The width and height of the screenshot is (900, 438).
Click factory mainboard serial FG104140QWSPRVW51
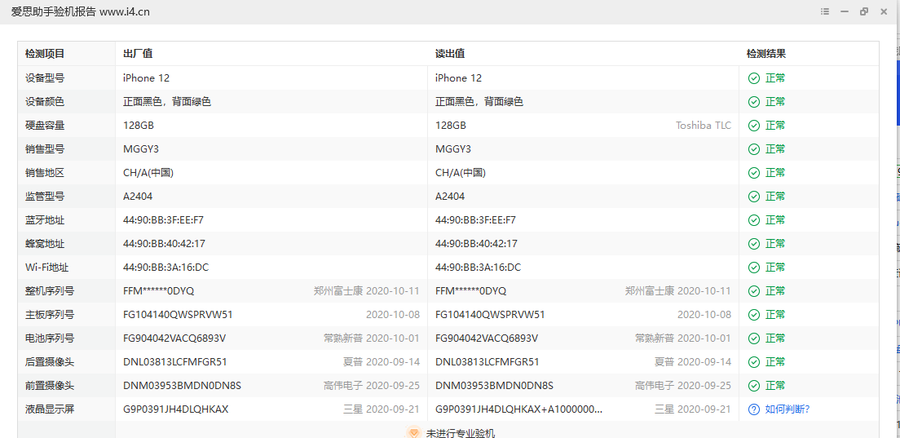point(178,315)
